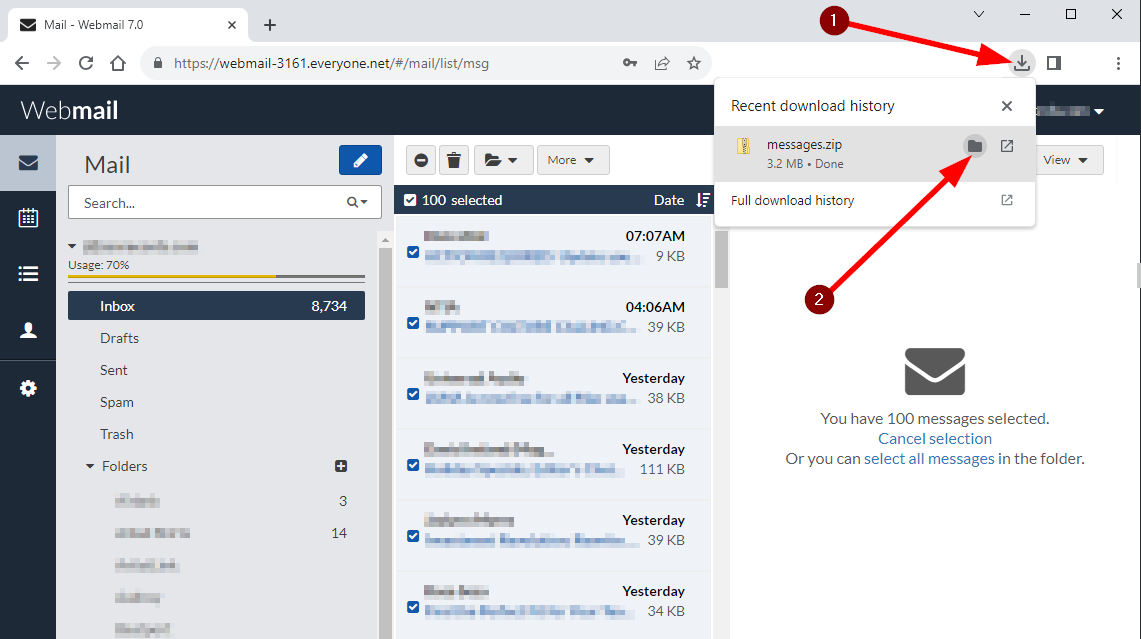
Task: Expand the More dropdown menu
Action: coord(572,160)
